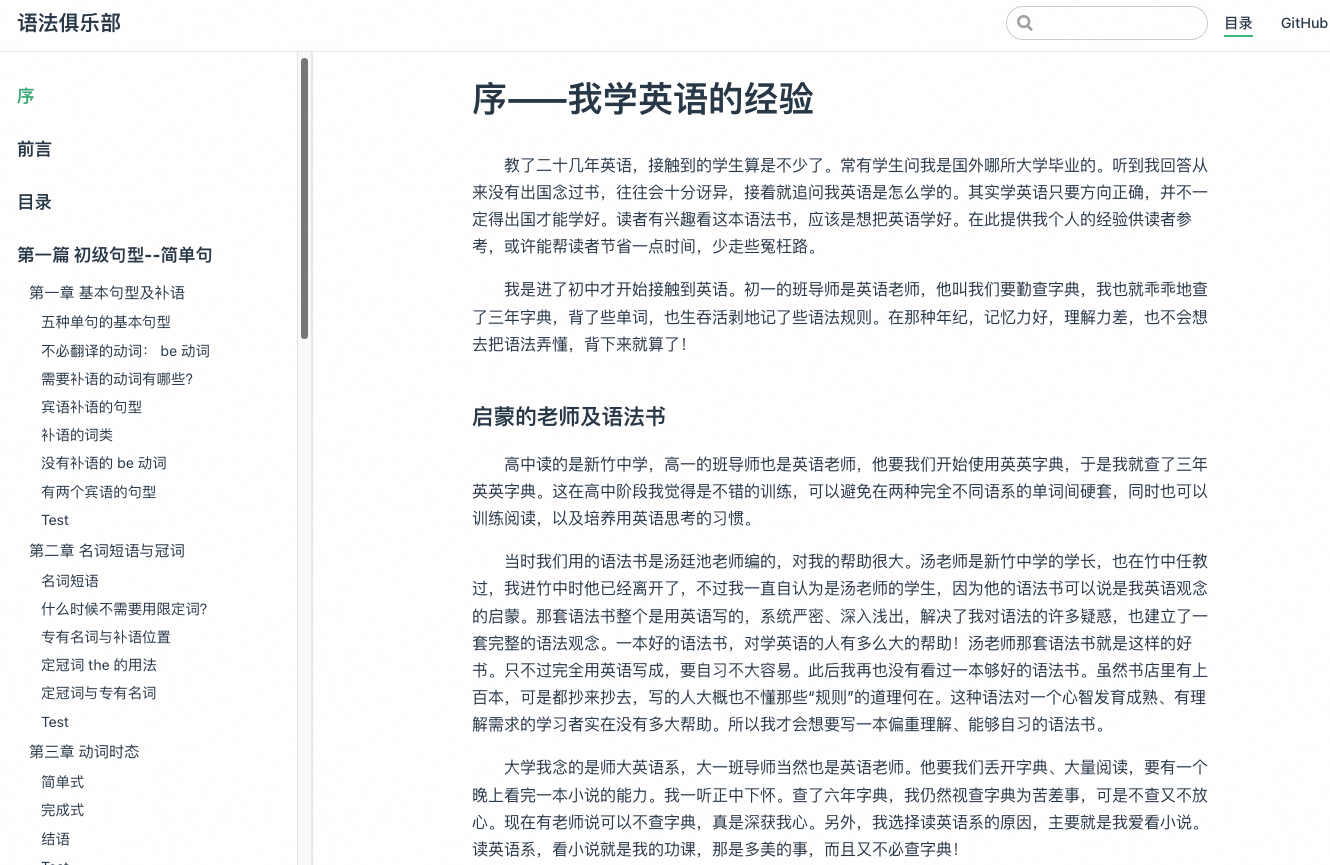This screenshot has width=1330, height=865.
Task: Click paragraph starting 我是进了初中才开始接触到英语
Action: tap(840, 317)
